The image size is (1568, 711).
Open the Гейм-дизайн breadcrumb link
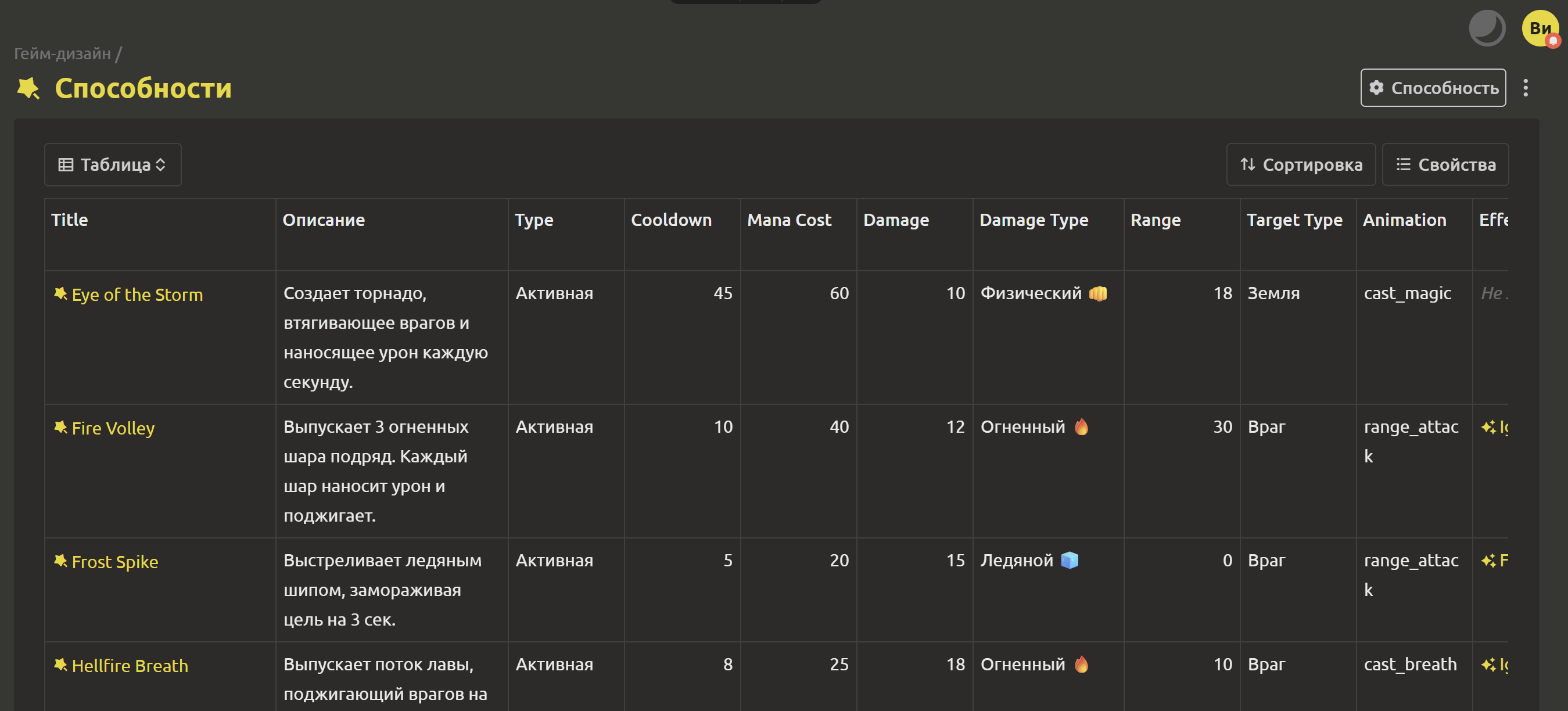[x=62, y=54]
